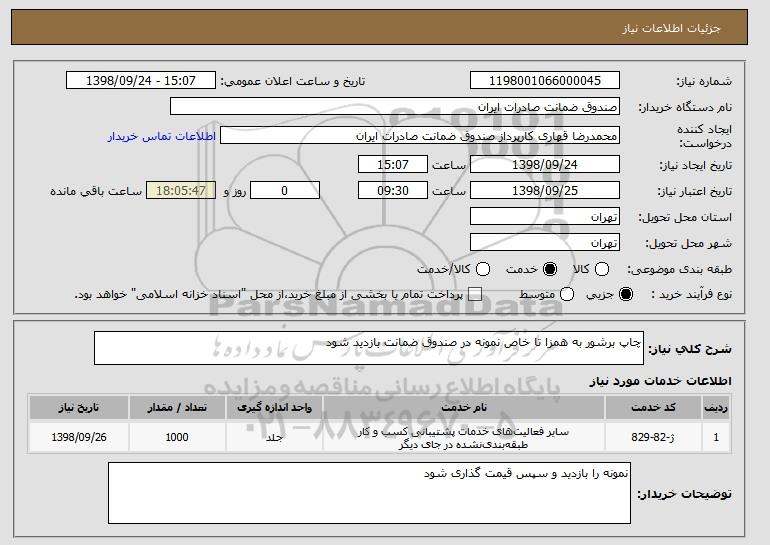770x545 pixels.
Task: Click the service name cell in row 1
Action: click(x=464, y=438)
